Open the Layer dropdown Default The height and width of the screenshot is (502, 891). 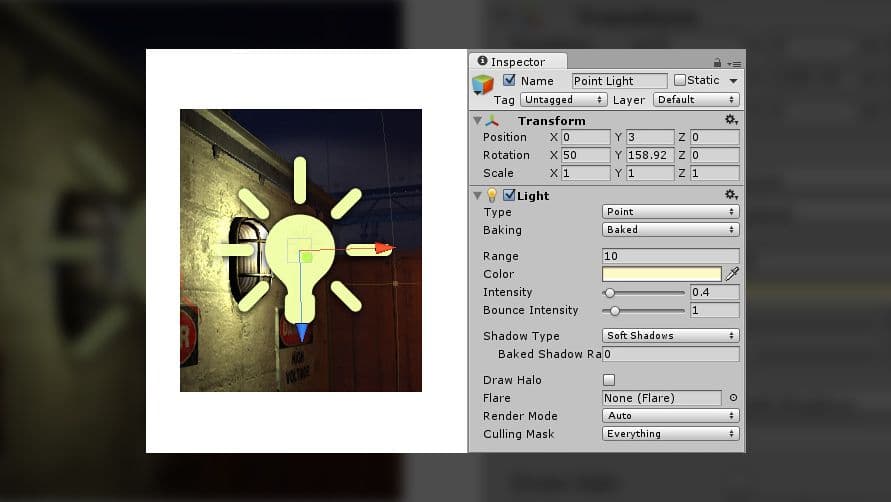pyautogui.click(x=696, y=99)
